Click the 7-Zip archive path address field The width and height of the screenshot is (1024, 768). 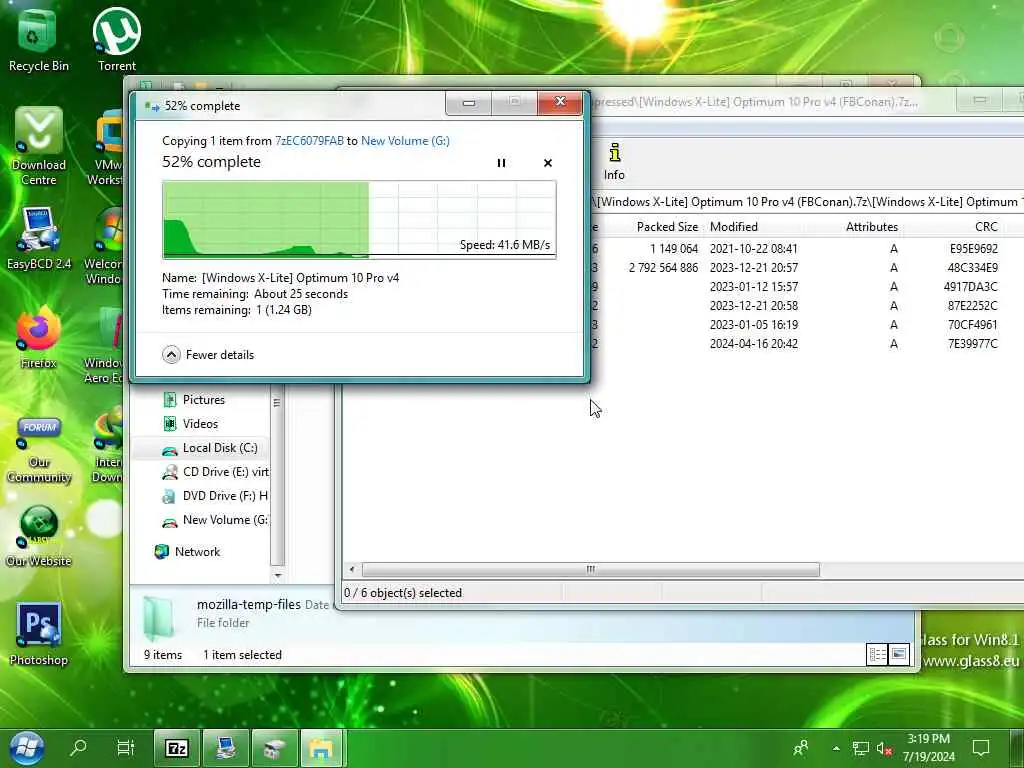click(x=807, y=202)
